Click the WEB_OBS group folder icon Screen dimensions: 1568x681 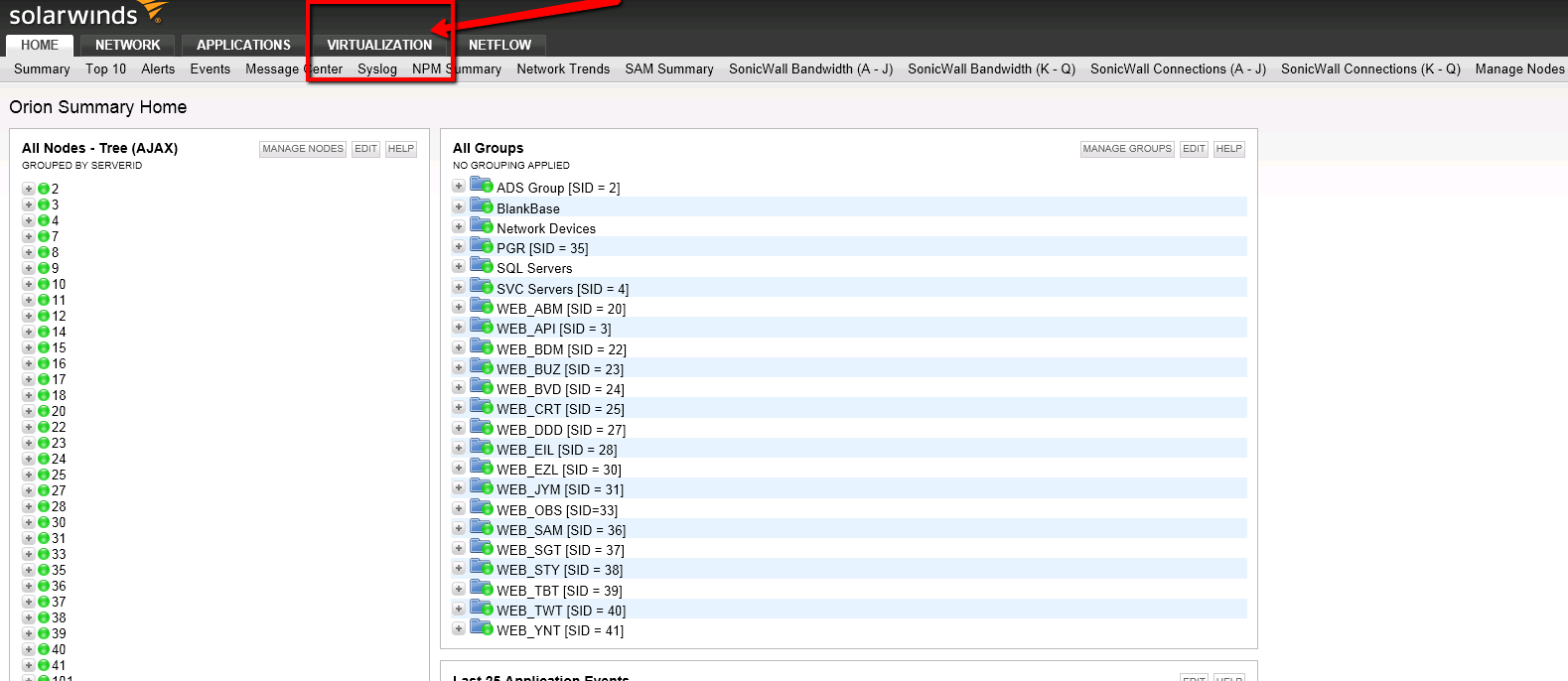click(x=482, y=507)
